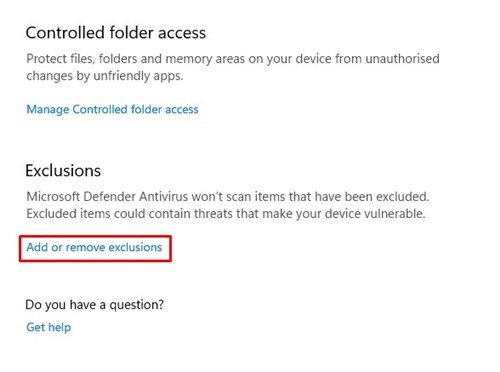Open Manage Controlled folder access link
The image size is (500, 372).
(x=112, y=110)
